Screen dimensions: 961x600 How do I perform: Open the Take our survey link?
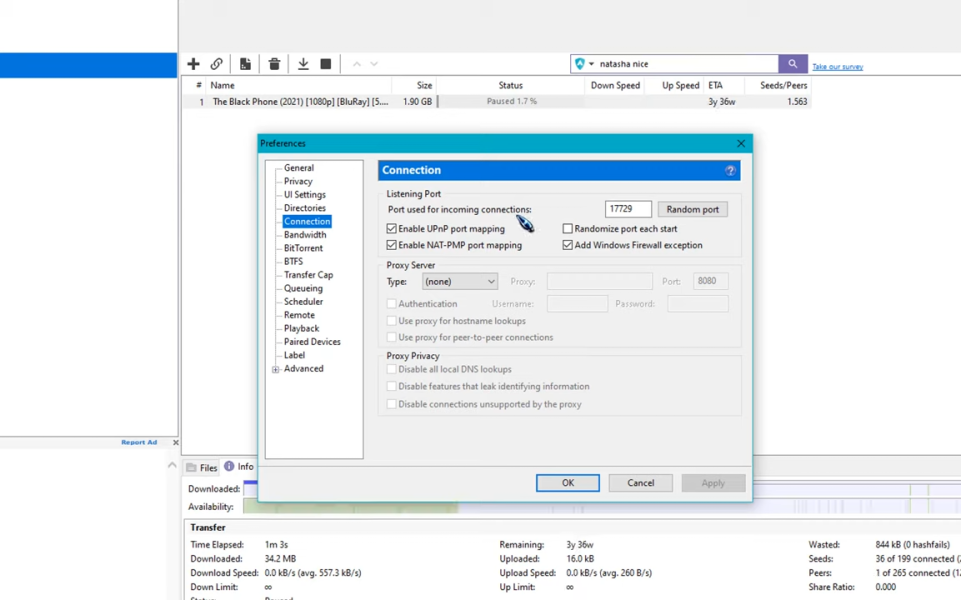pyautogui.click(x=837, y=67)
